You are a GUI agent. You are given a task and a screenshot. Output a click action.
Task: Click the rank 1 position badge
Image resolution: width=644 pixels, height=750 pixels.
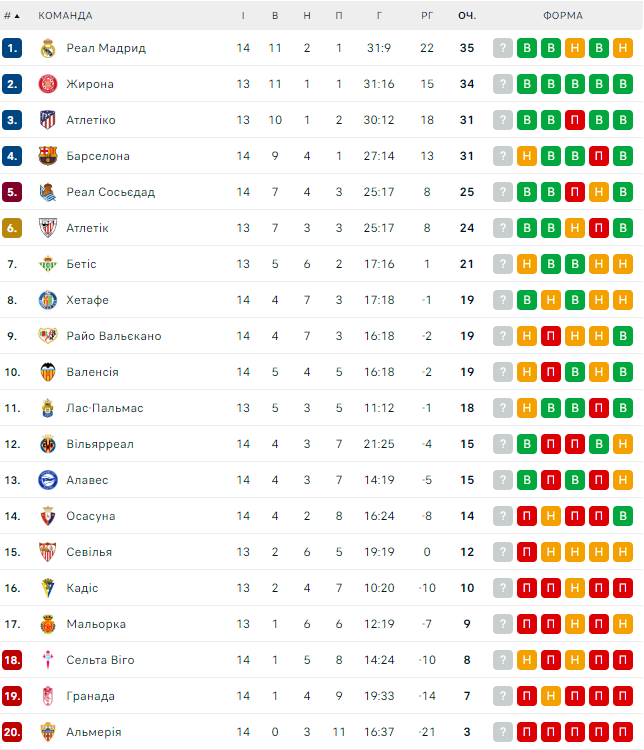click(x=12, y=48)
